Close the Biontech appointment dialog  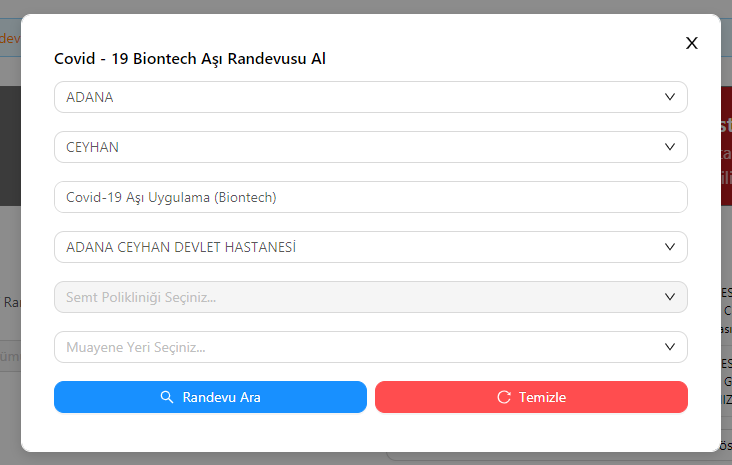click(x=691, y=43)
